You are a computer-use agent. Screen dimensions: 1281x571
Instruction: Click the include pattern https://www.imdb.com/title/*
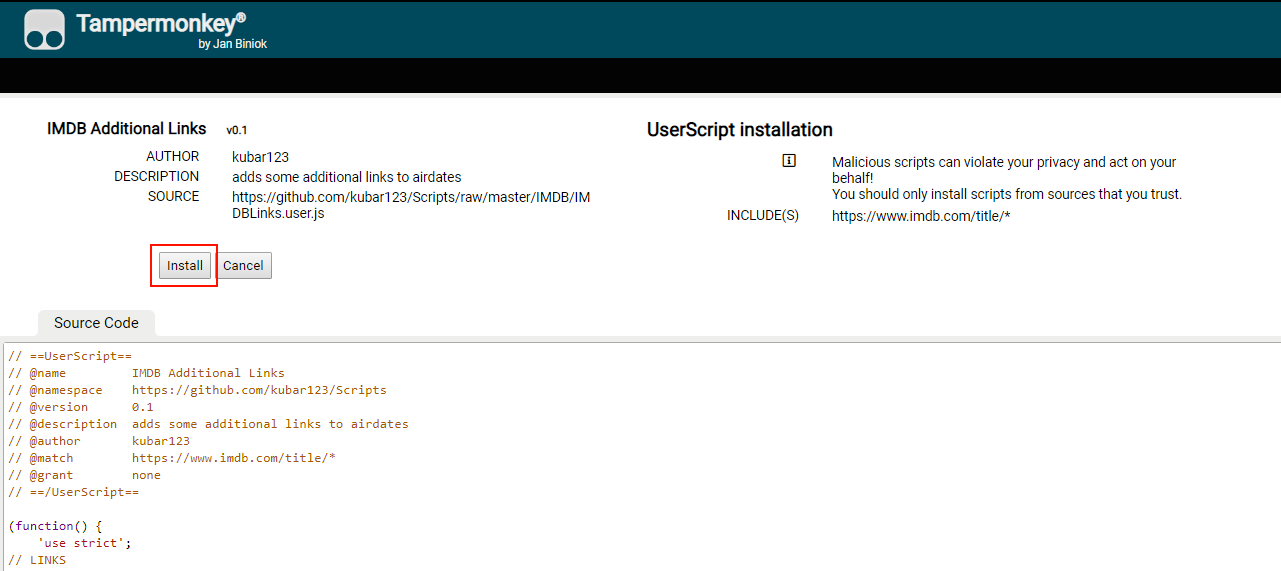(x=921, y=216)
